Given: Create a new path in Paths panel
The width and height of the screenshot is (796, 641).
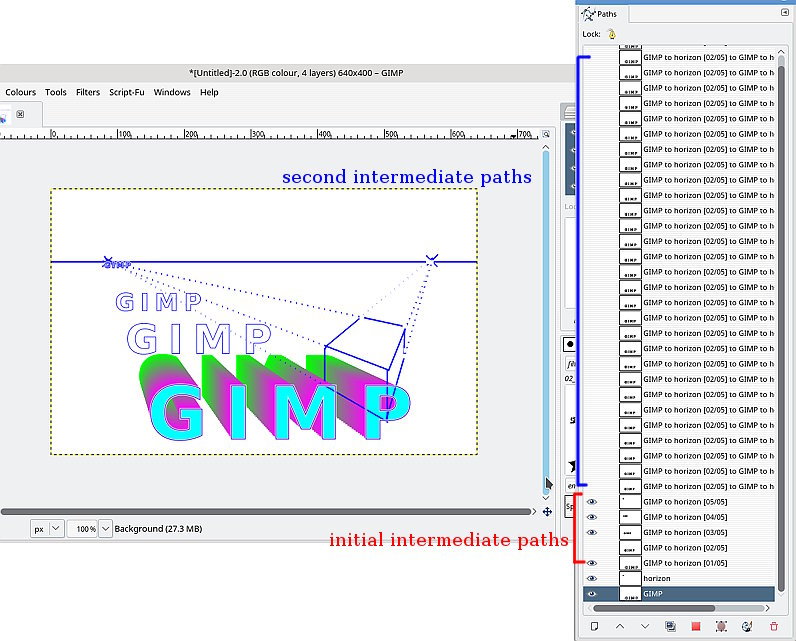Looking at the screenshot, I should (593, 626).
